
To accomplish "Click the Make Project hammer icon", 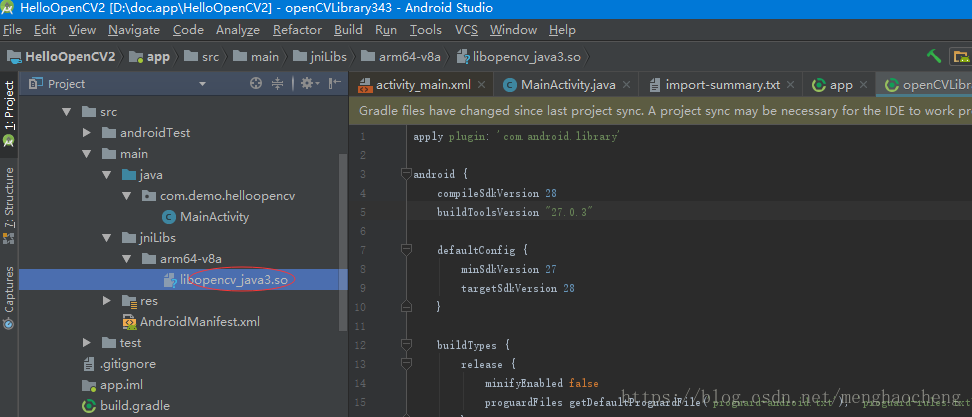I will click(x=934, y=56).
